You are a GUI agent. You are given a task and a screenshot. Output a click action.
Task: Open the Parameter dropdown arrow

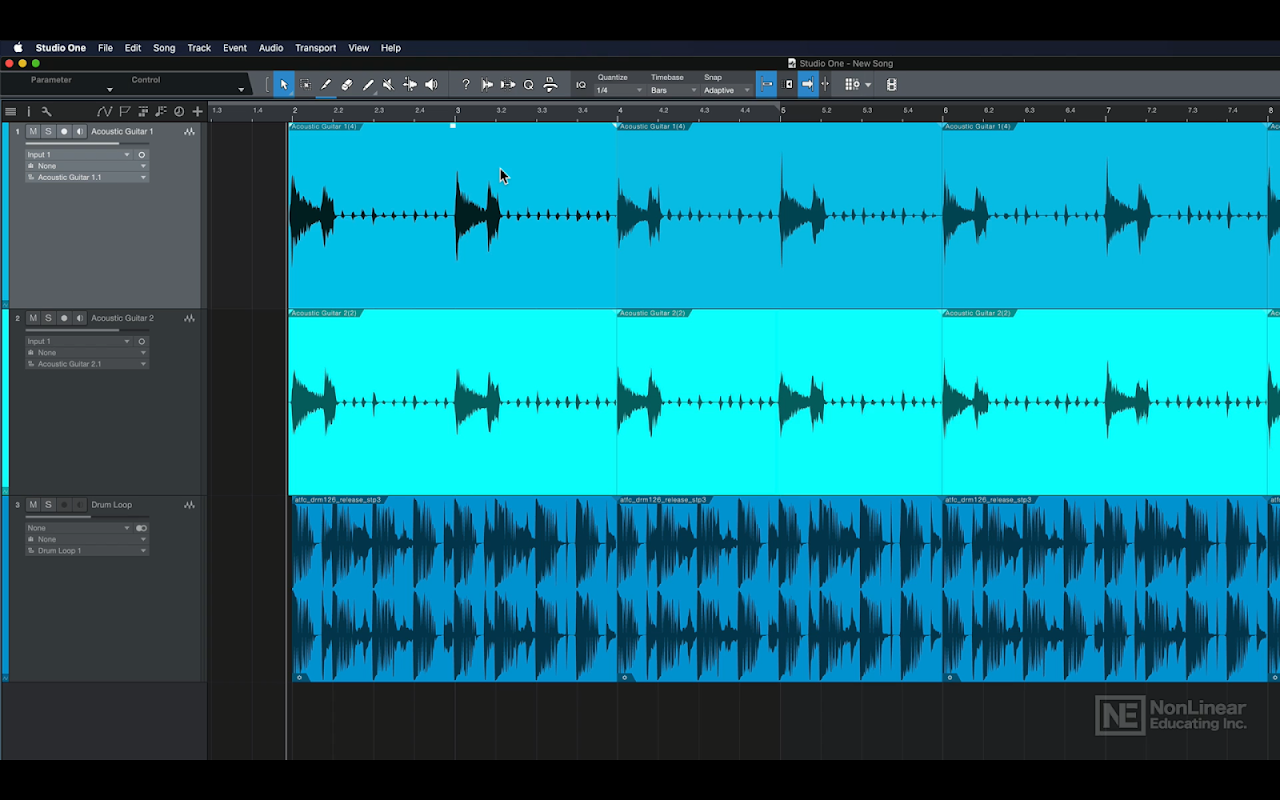(109, 90)
